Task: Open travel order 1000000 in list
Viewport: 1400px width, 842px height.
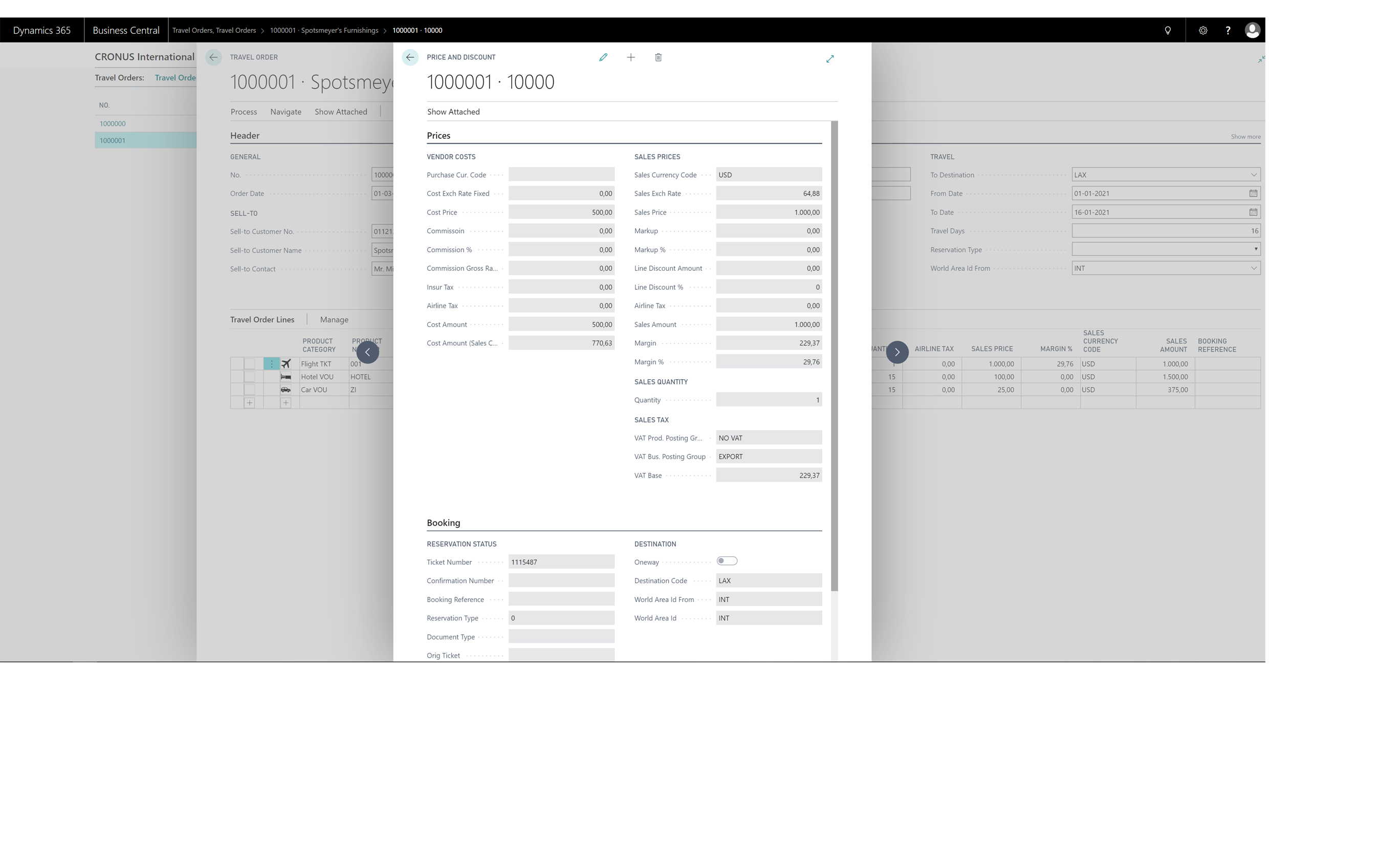Action: coord(112,123)
